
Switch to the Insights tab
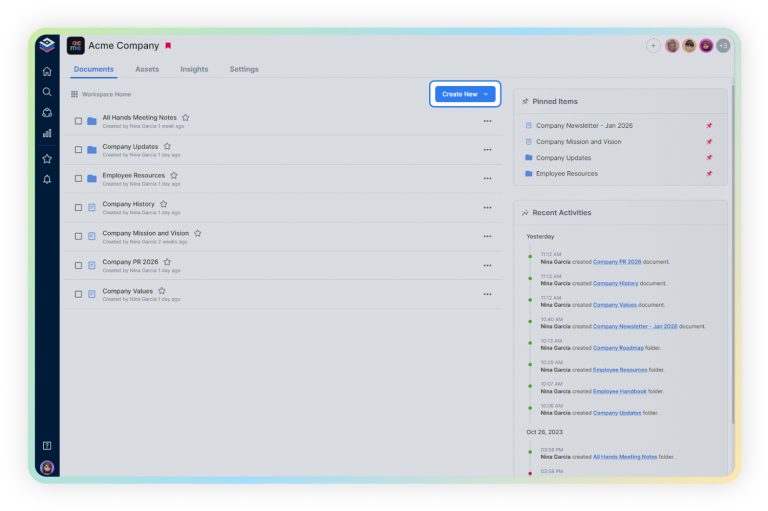[194, 69]
